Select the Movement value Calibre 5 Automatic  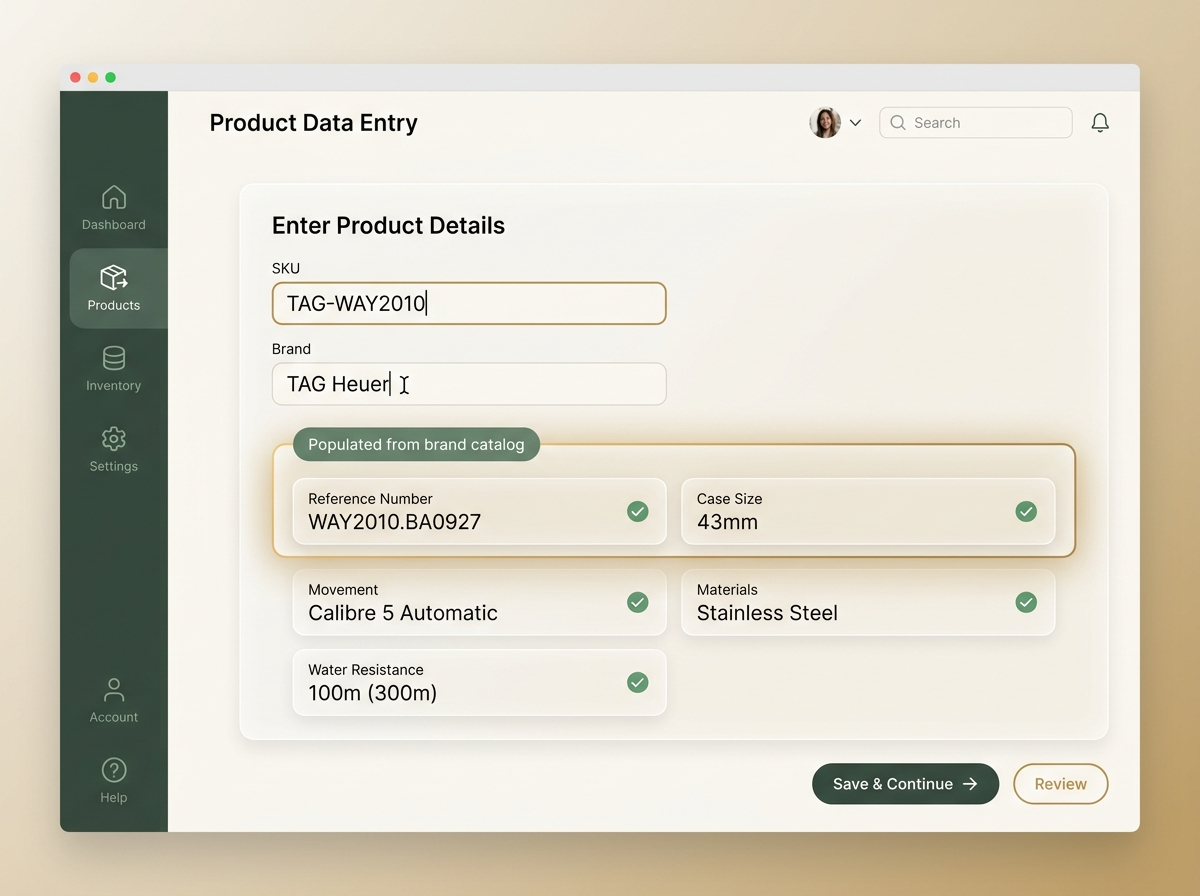pyautogui.click(x=403, y=613)
